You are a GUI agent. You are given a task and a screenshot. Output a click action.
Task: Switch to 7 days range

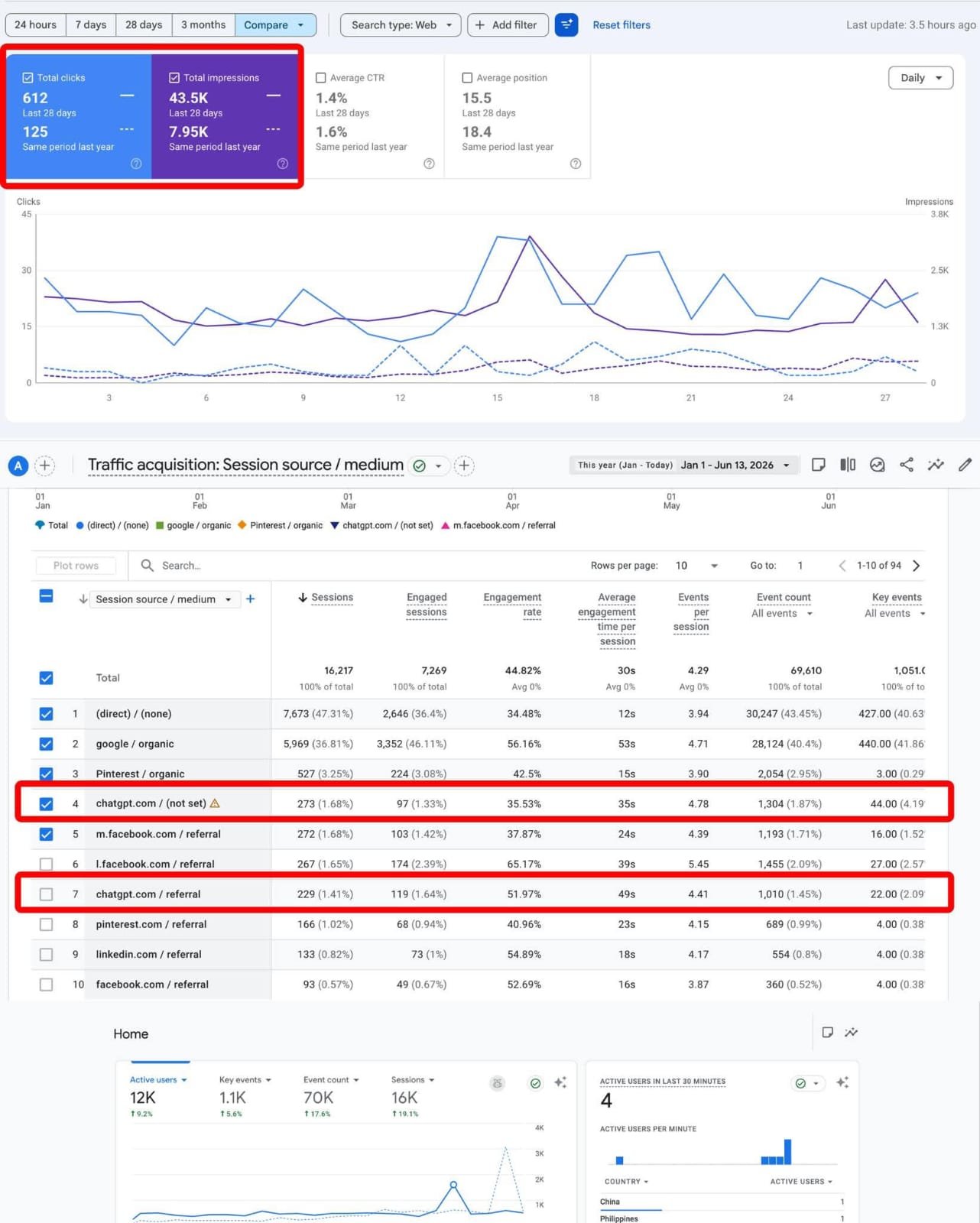[x=91, y=25]
